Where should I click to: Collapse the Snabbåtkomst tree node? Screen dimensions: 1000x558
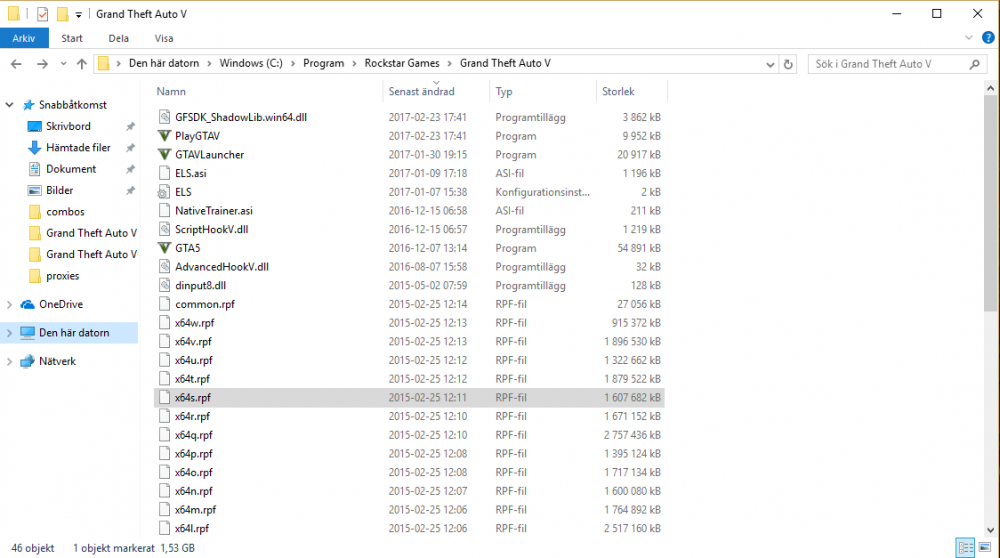point(10,105)
